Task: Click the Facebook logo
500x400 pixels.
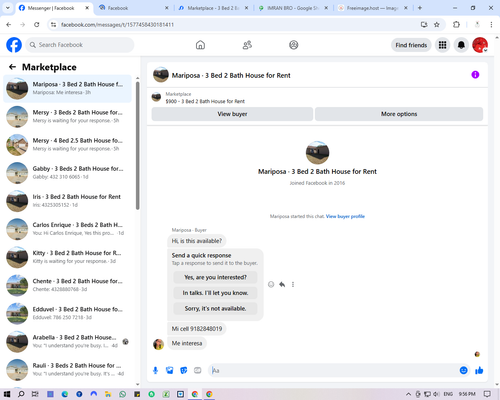Action: (14, 45)
